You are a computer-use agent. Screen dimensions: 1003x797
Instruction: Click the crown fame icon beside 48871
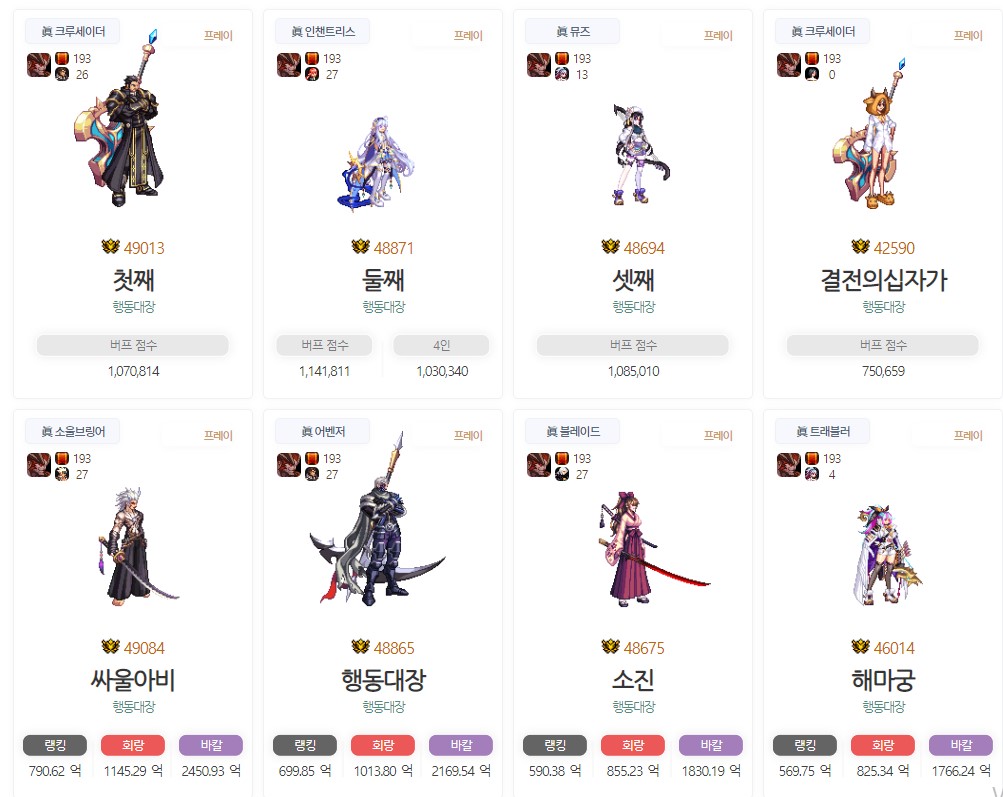[x=361, y=247]
